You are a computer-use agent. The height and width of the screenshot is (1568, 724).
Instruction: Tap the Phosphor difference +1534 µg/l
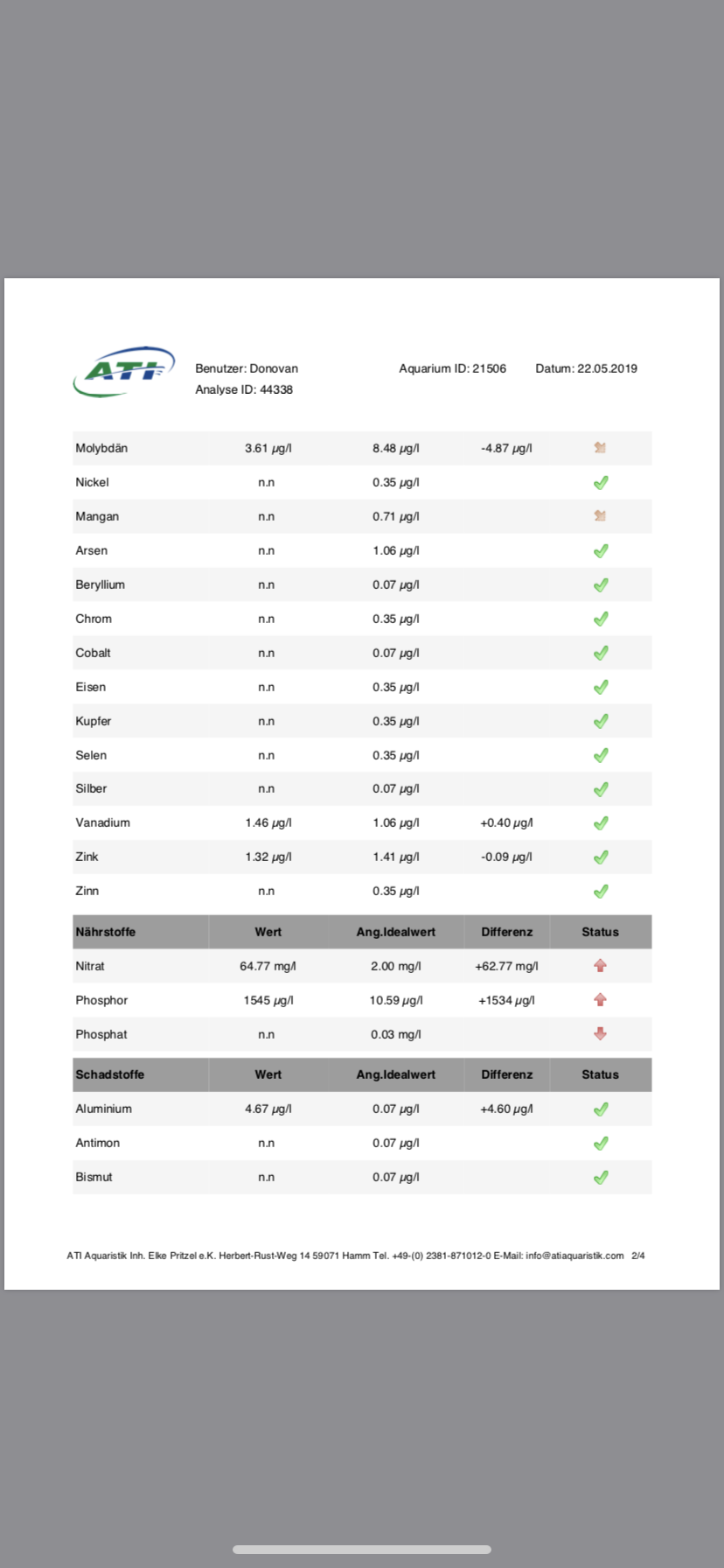tap(506, 1000)
